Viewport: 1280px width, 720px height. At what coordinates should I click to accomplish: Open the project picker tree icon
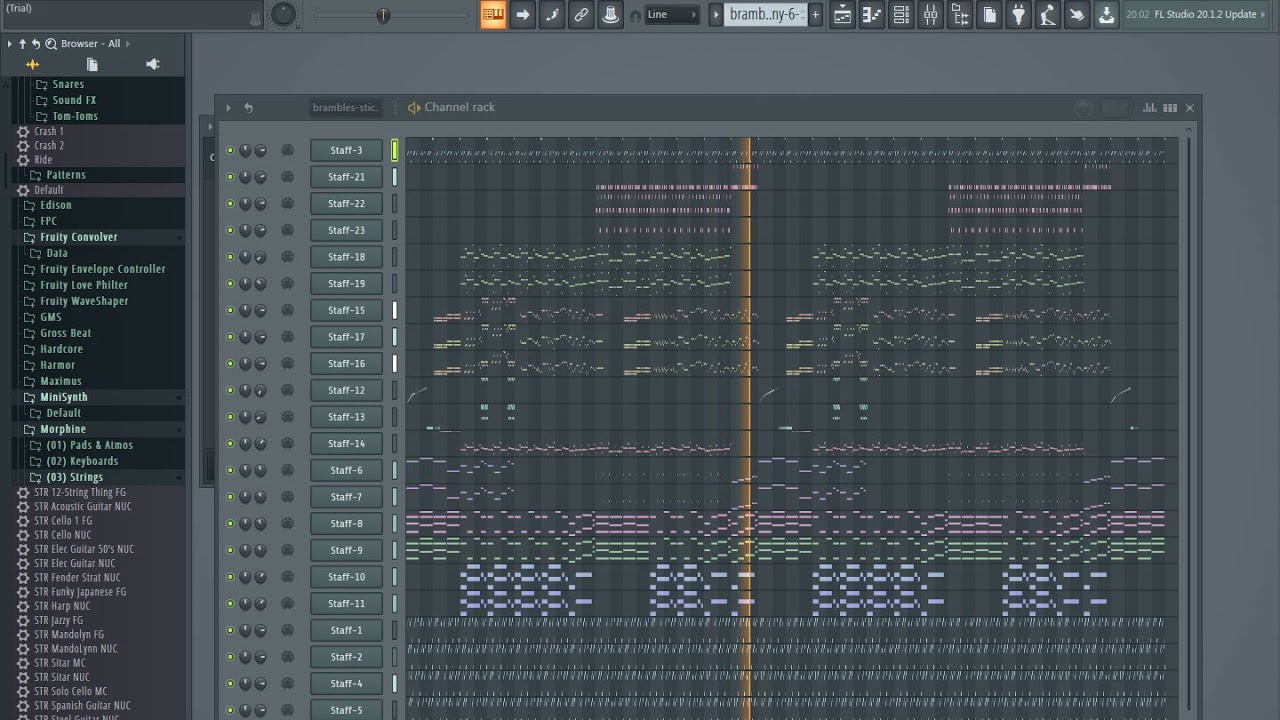click(x=960, y=14)
